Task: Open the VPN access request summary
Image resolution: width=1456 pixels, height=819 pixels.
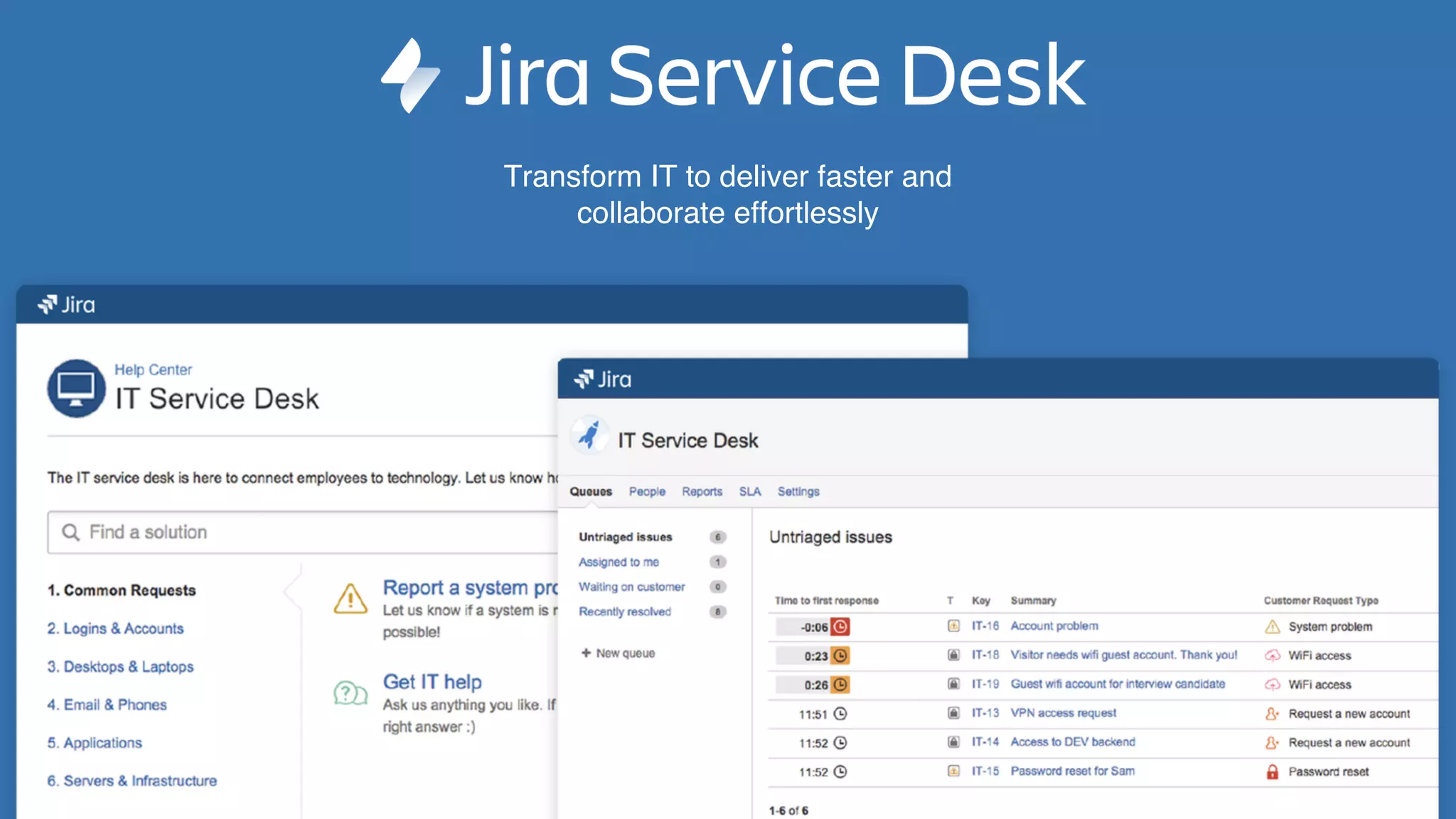Action: coord(1063,713)
